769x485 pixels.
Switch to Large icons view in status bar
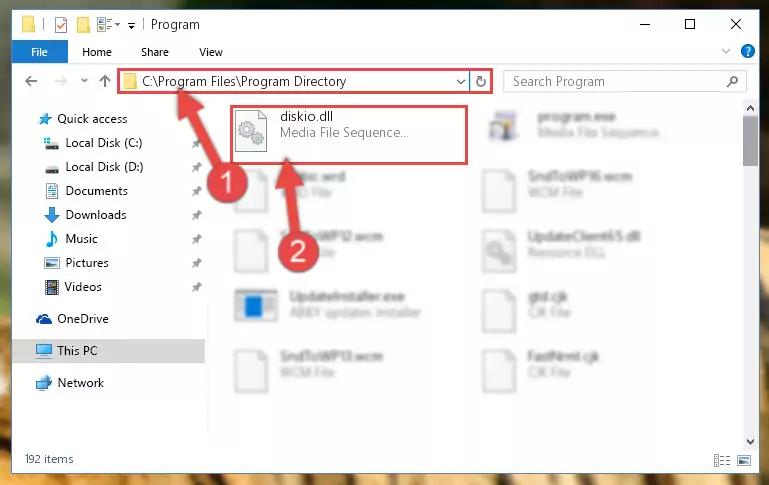pos(744,460)
